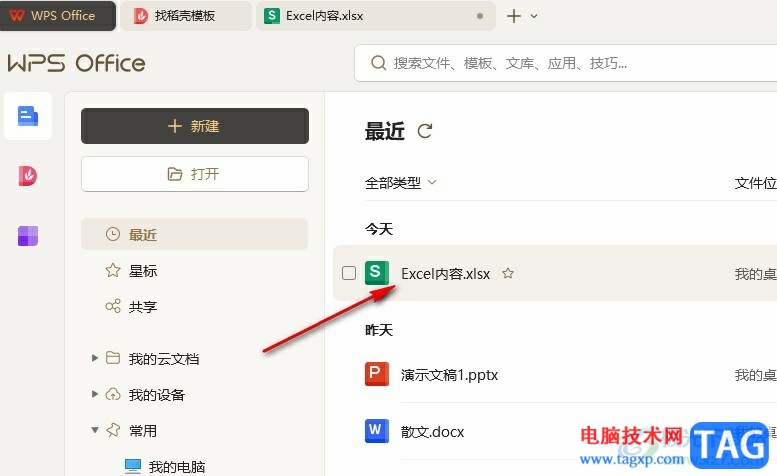Tick the checkbox for Excel内容.xlsx
The image size is (777, 476).
[349, 273]
